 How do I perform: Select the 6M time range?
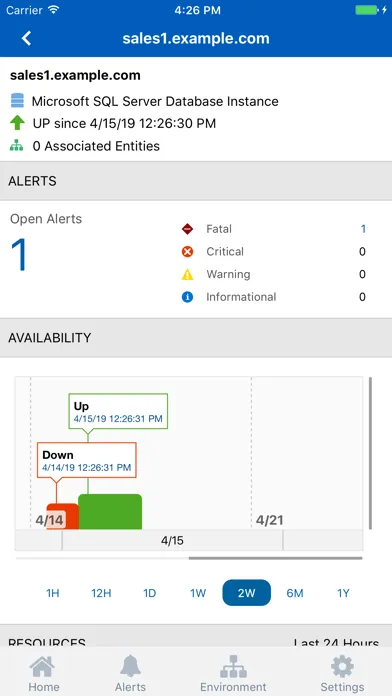295,593
